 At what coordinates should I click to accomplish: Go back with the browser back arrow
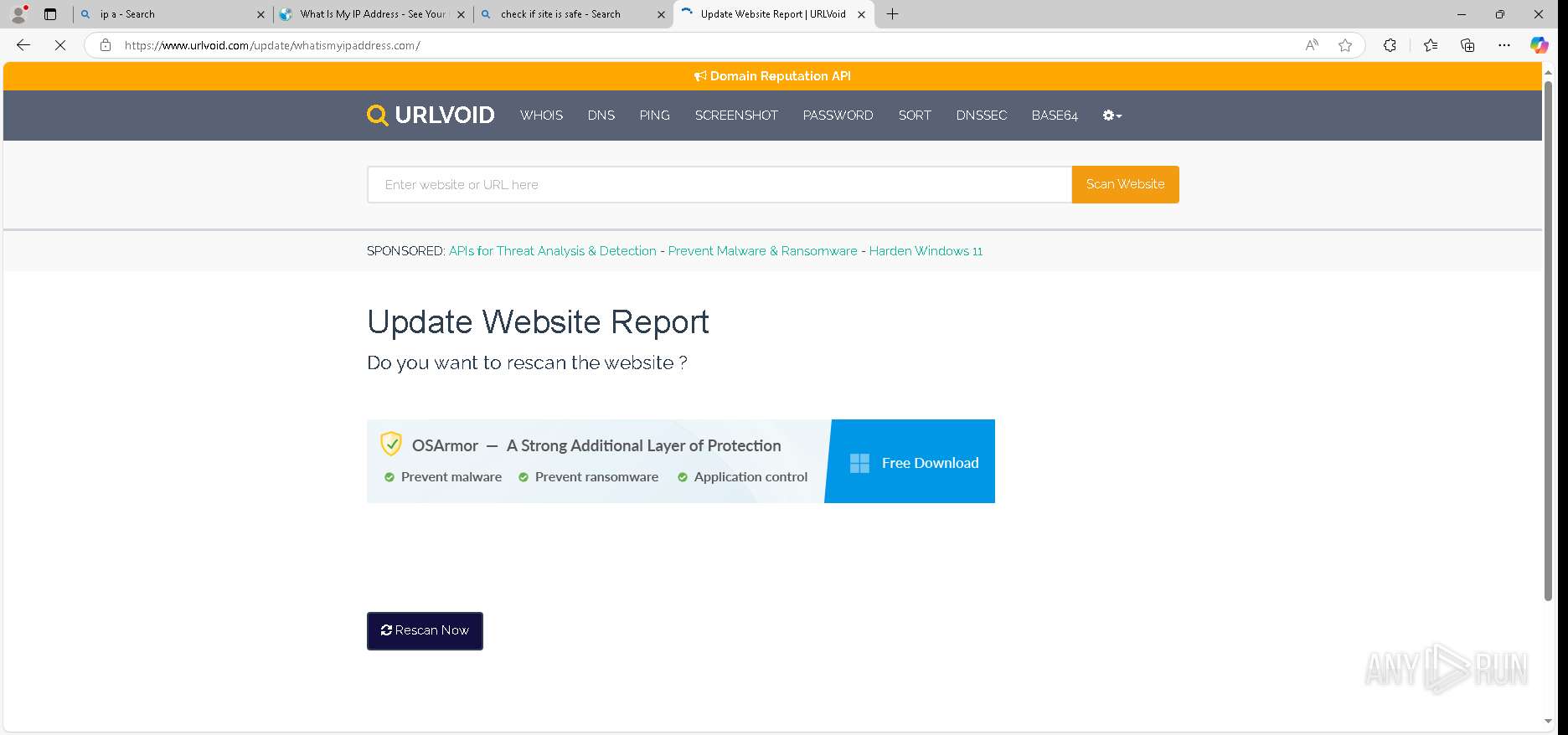(23, 45)
